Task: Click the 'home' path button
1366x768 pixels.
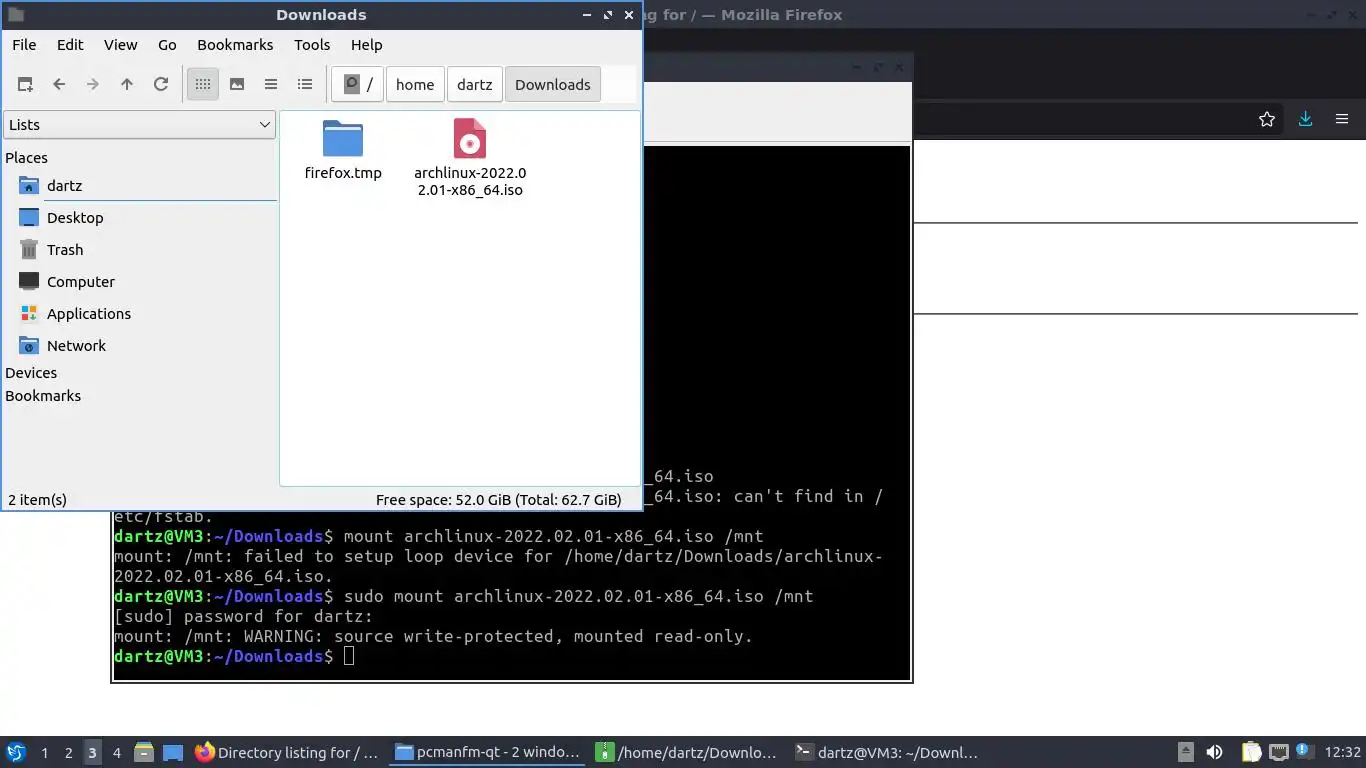Action: 415,85
